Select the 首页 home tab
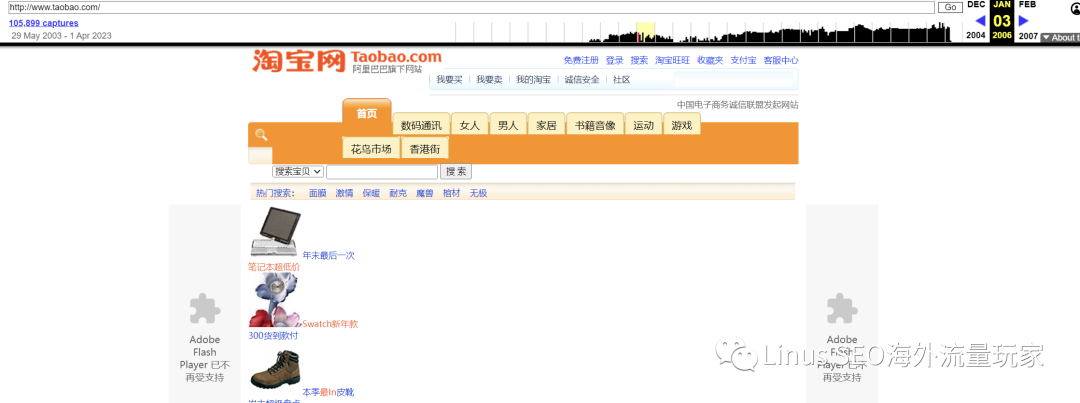Viewport: 1080px width, 403px height. coord(366,114)
